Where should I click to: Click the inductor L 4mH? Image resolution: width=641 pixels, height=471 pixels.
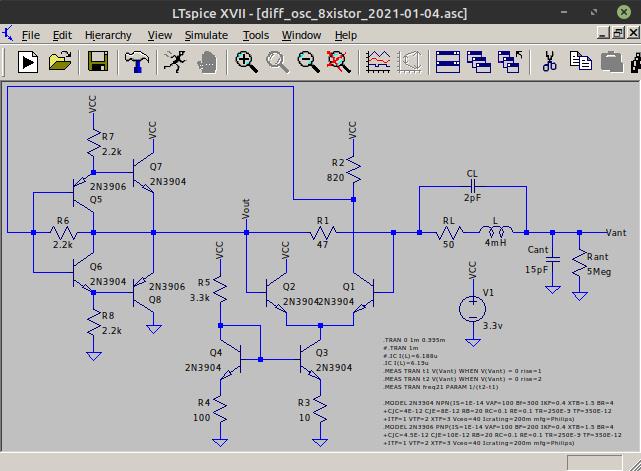click(x=495, y=232)
